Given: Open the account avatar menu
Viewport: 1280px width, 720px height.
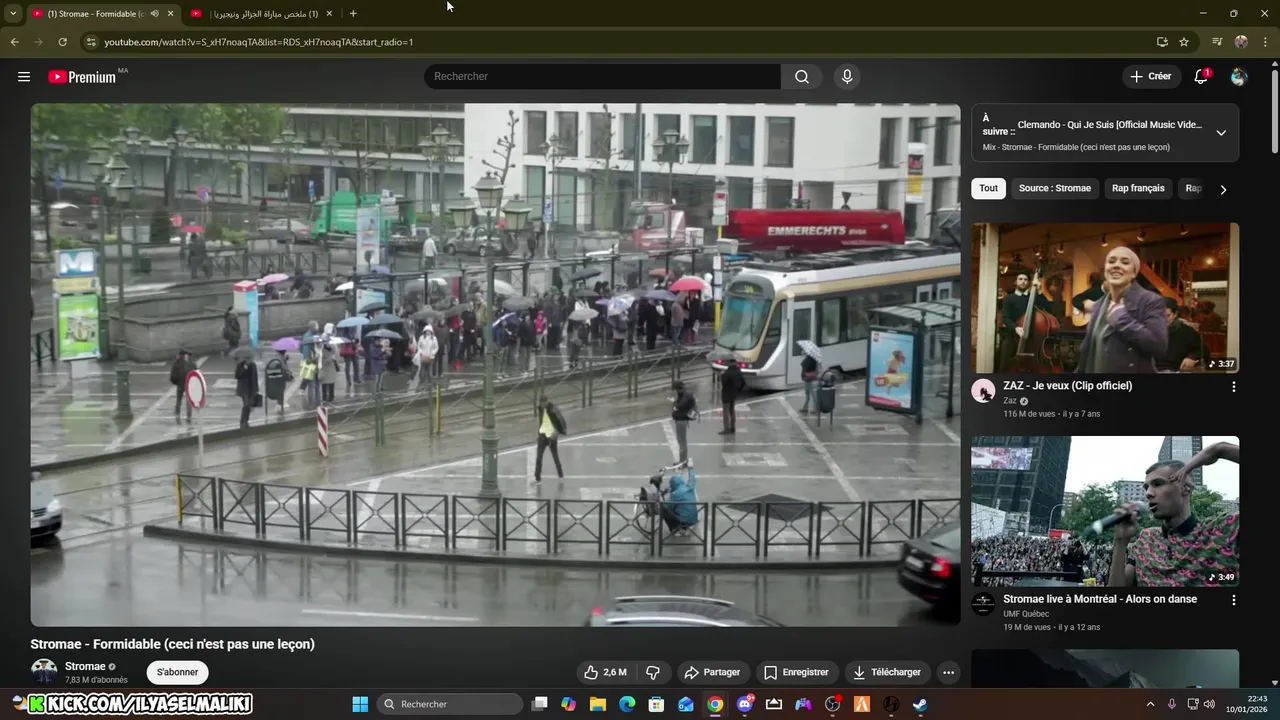Looking at the screenshot, I should [1239, 77].
